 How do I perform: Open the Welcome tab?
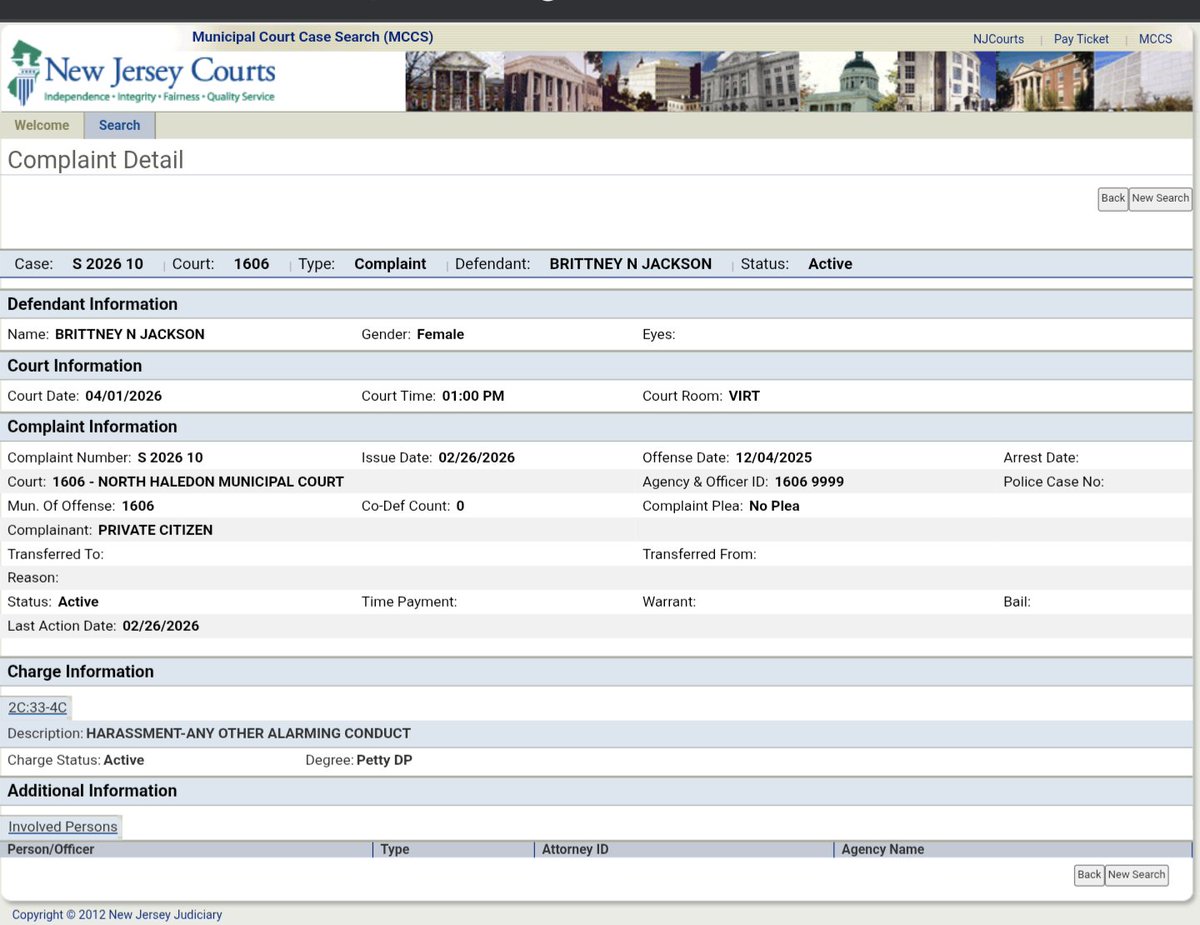[42, 125]
